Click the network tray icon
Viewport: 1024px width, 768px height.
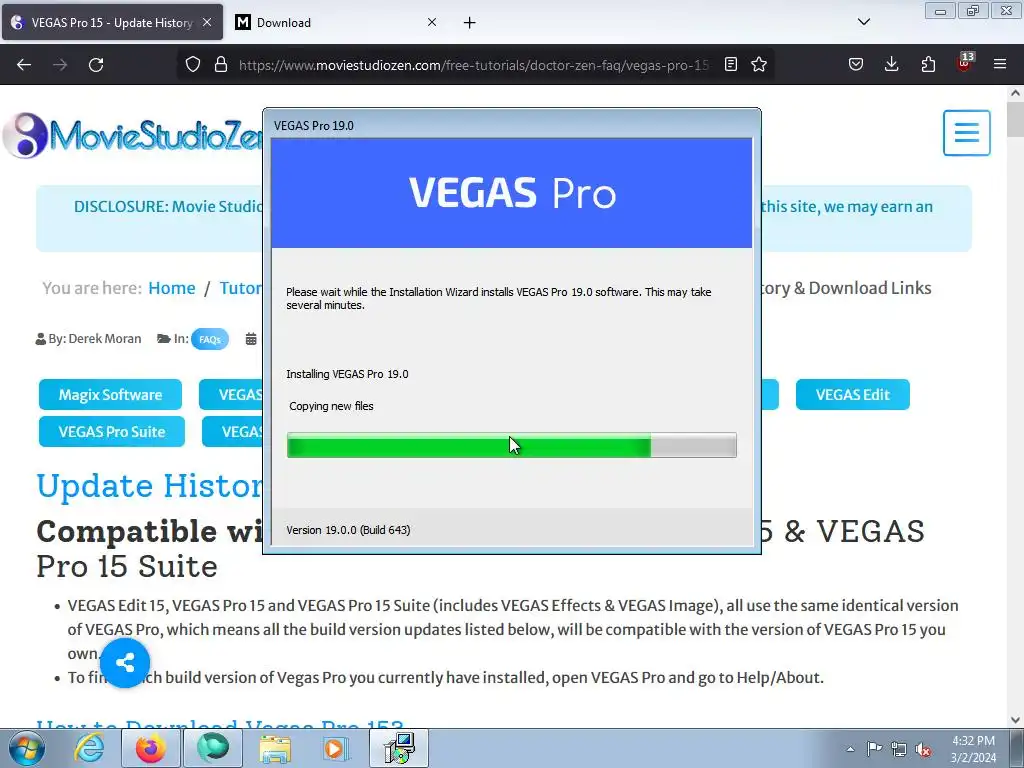[899, 749]
